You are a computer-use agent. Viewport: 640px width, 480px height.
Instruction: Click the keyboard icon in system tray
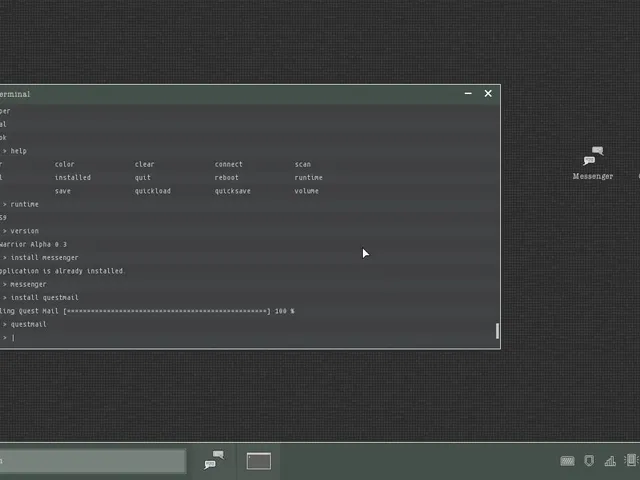click(x=567, y=461)
